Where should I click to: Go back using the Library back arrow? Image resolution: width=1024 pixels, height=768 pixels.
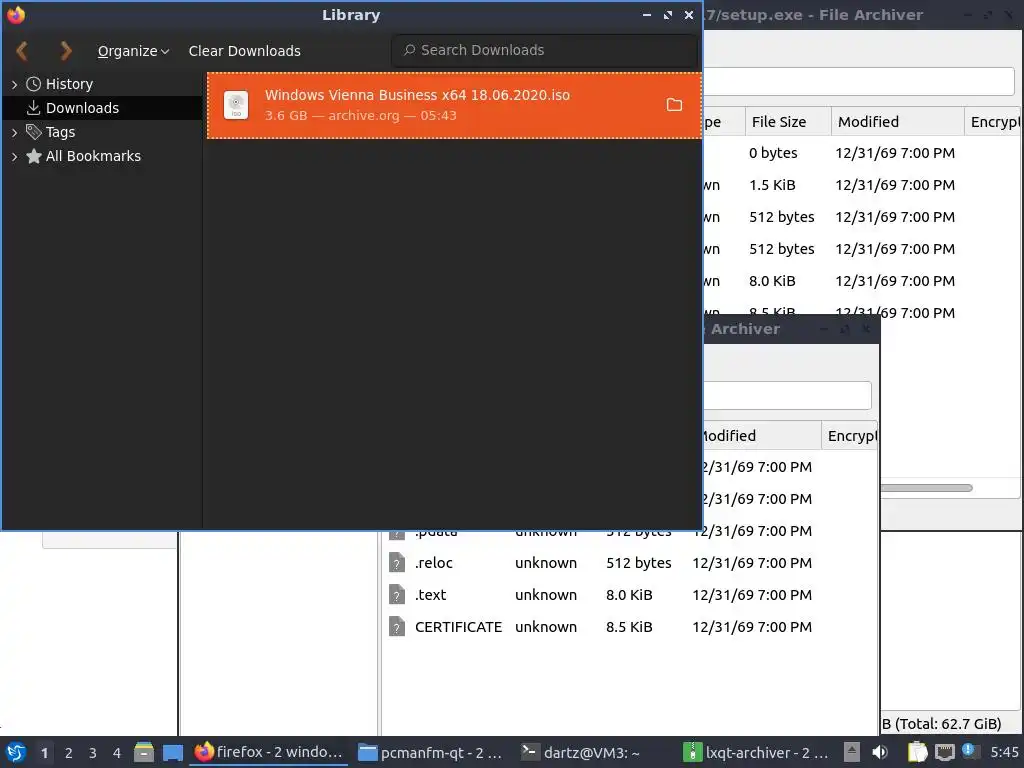(x=22, y=50)
